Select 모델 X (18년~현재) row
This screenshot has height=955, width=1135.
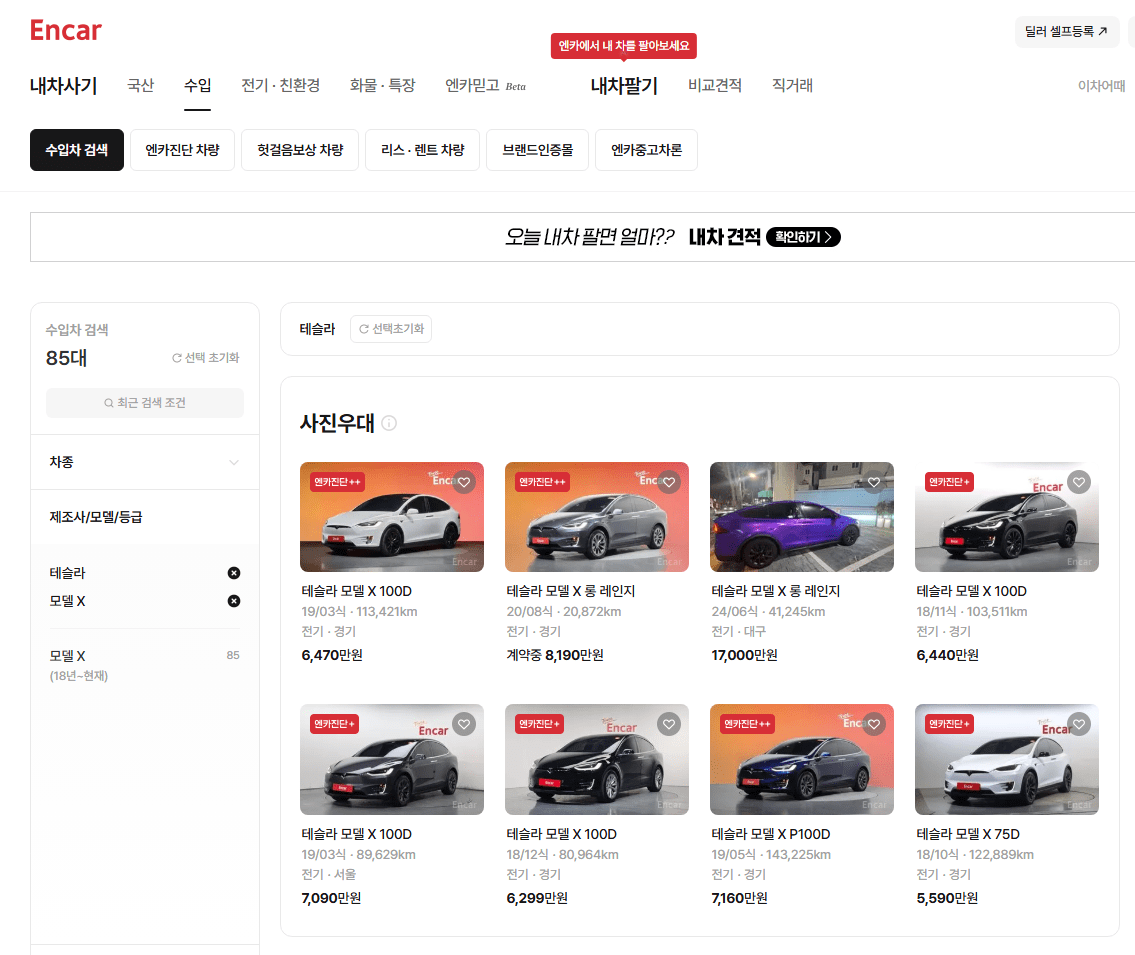145,665
